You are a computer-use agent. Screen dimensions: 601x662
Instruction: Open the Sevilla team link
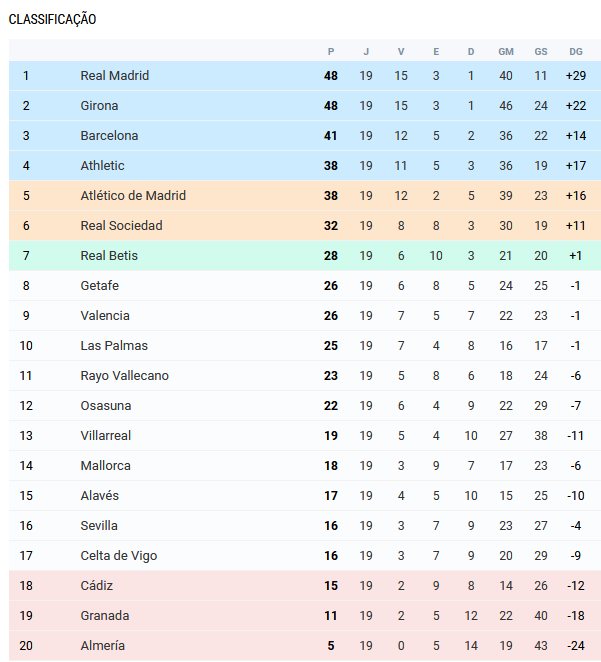pyautogui.click(x=99, y=525)
